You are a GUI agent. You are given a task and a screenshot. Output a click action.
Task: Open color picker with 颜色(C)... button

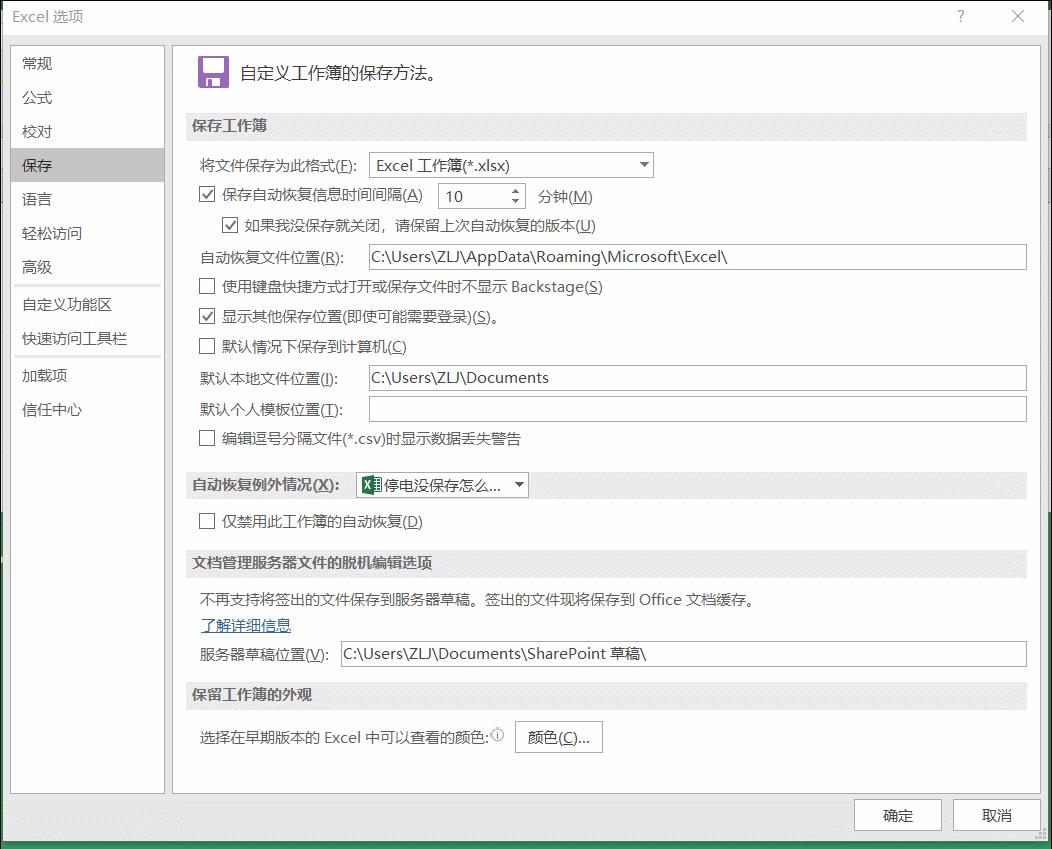point(558,738)
